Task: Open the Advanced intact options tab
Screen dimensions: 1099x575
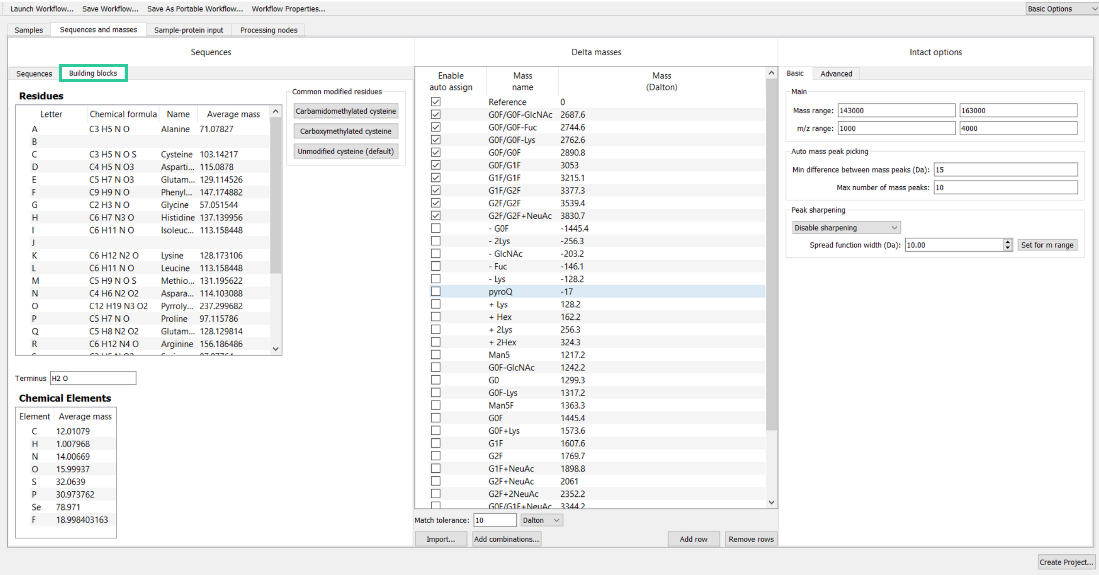Action: pyautogui.click(x=836, y=74)
